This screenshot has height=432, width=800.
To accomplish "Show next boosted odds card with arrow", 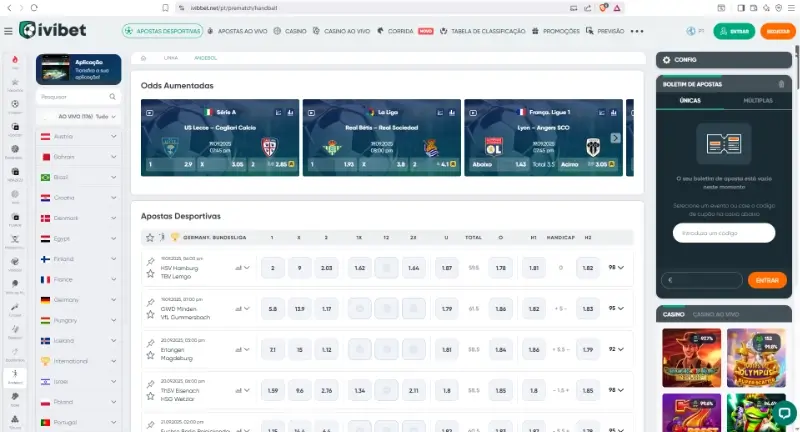I will pyautogui.click(x=615, y=138).
